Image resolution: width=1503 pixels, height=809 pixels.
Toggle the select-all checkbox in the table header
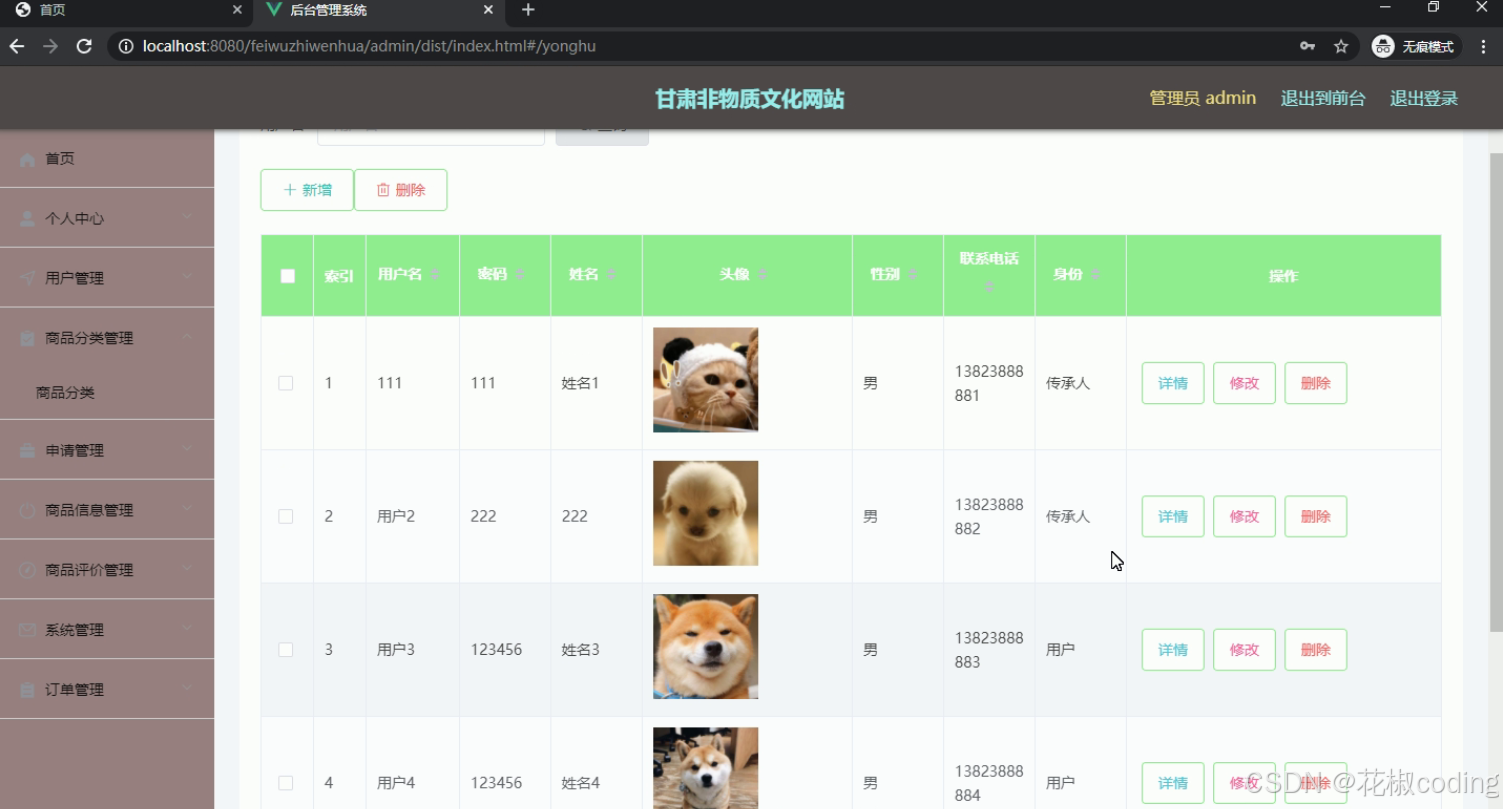286,275
